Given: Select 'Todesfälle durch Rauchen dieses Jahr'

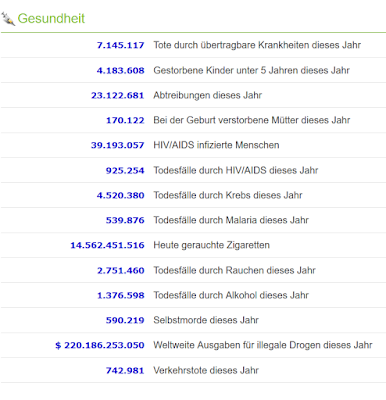Looking at the screenshot, I should (234, 270).
